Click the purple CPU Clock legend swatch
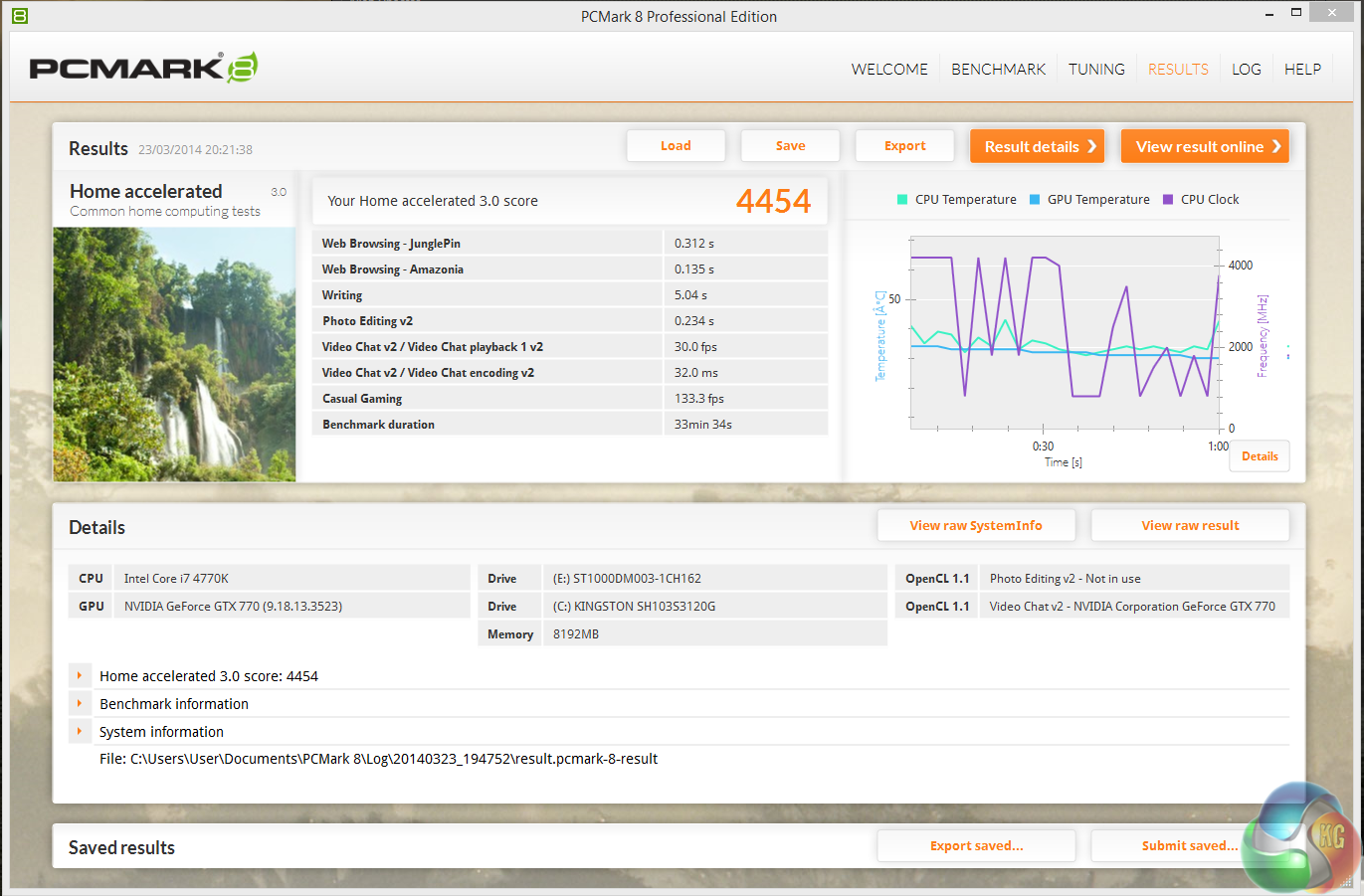This screenshot has width=1364, height=896. [x=1168, y=200]
